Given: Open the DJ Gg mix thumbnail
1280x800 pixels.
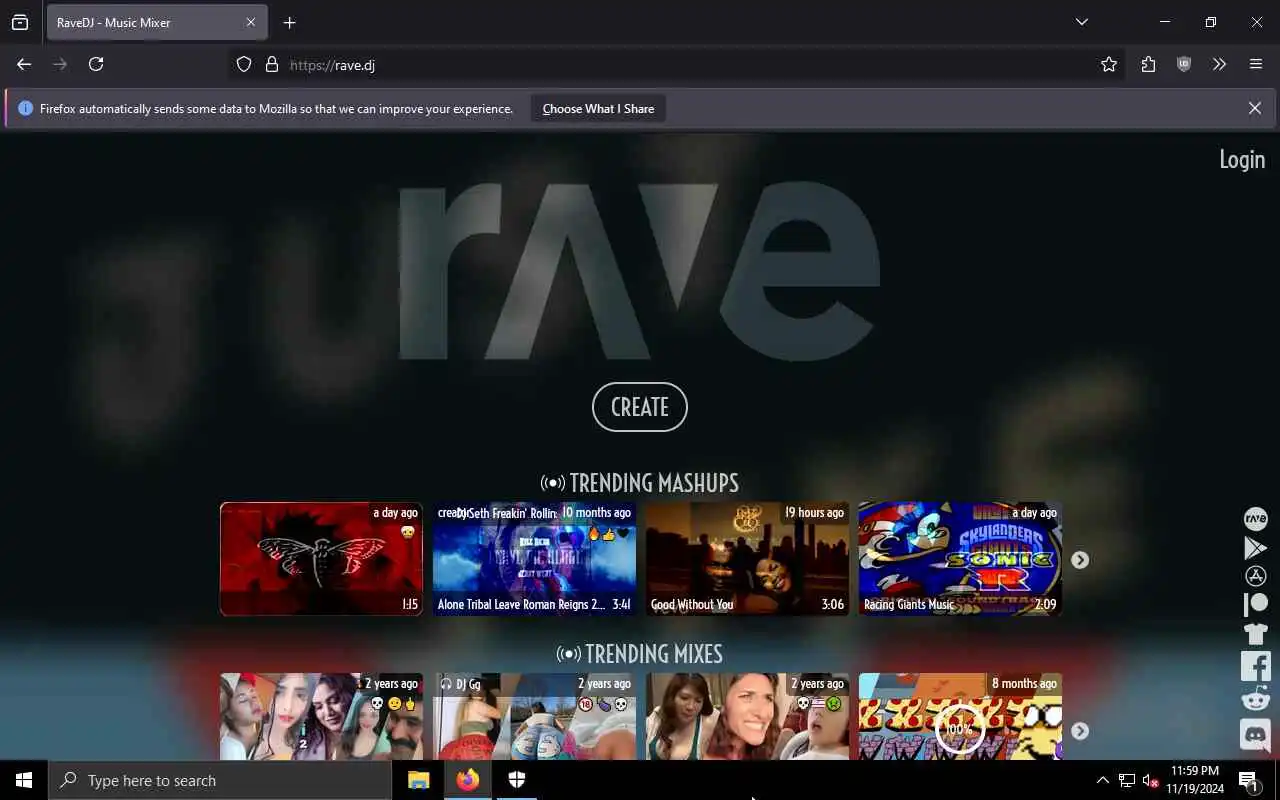Looking at the screenshot, I should pyautogui.click(x=534, y=716).
